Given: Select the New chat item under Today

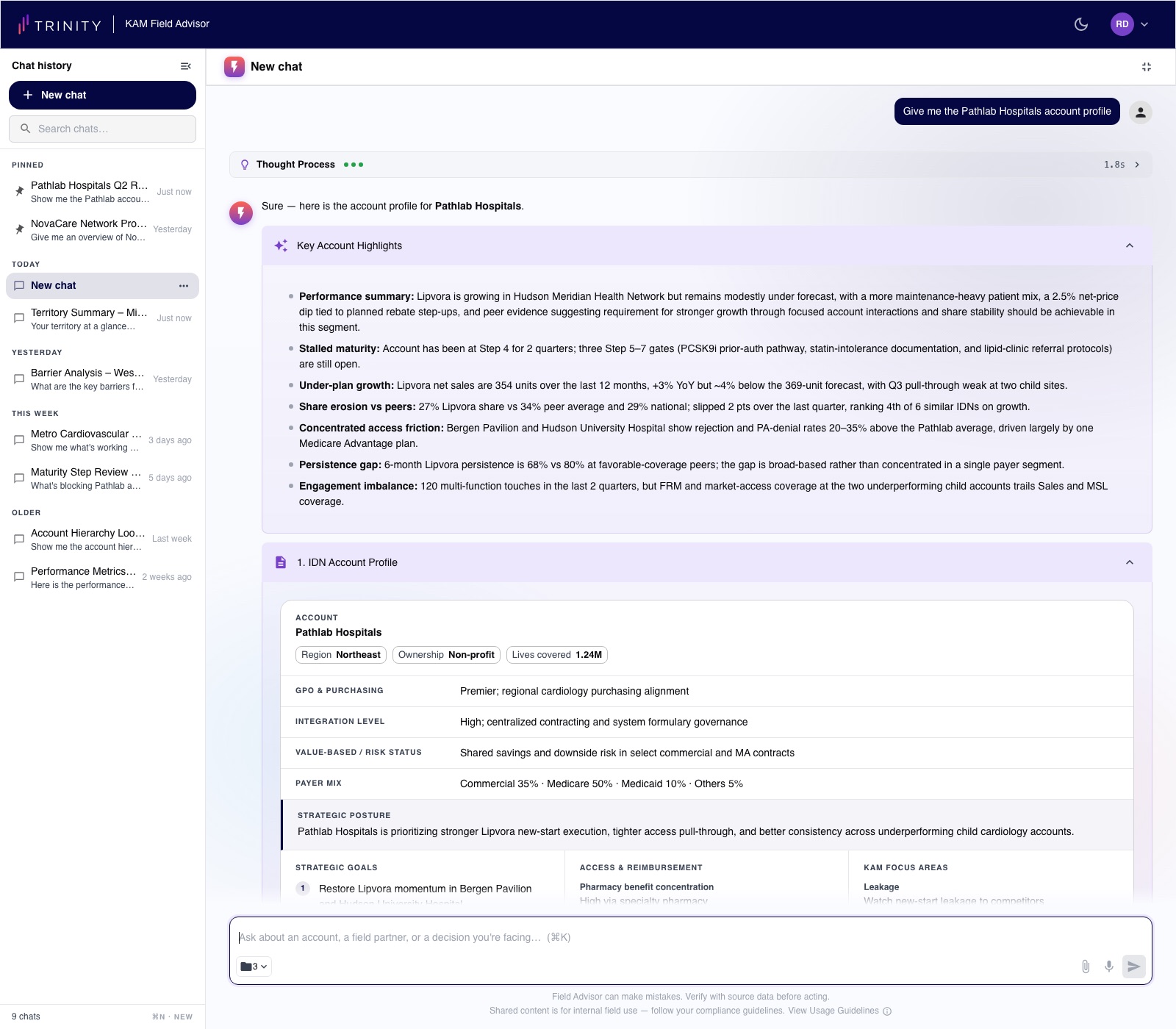Looking at the screenshot, I should pyautogui.click(x=102, y=286).
